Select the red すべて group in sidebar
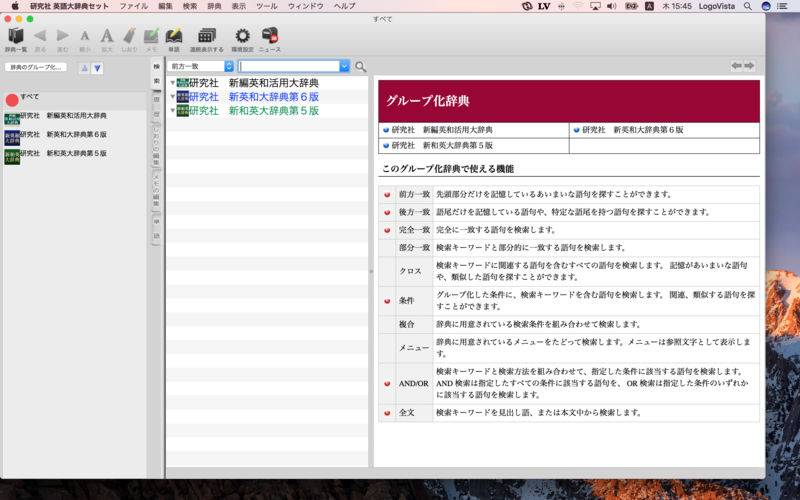 [x=73, y=100]
